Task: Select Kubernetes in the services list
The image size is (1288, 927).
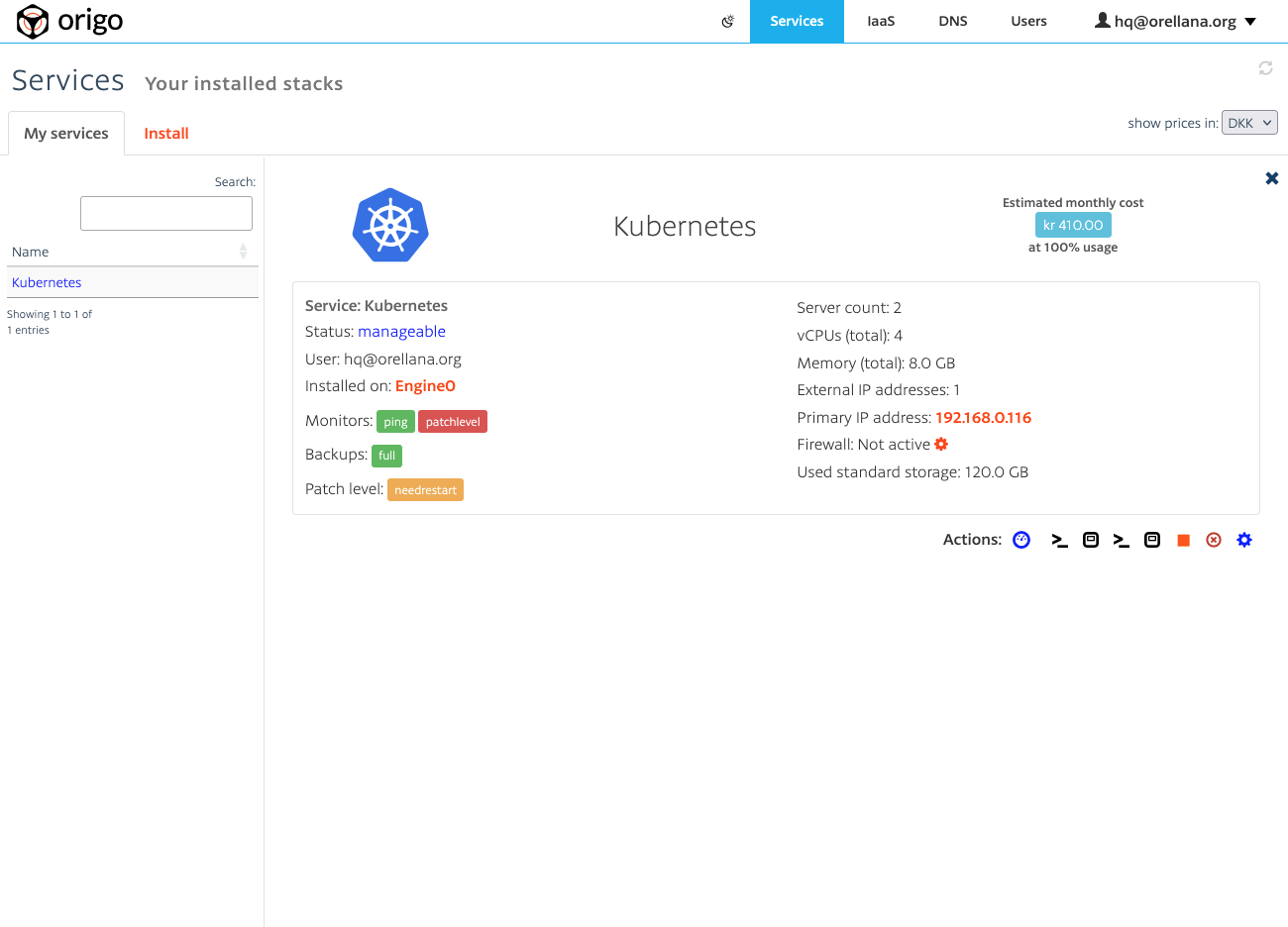Action: tap(47, 282)
